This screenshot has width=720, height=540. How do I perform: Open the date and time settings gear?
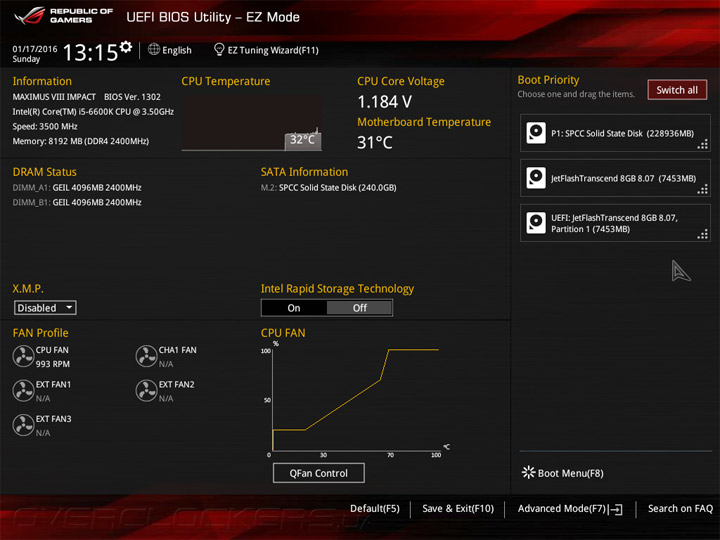click(126, 47)
